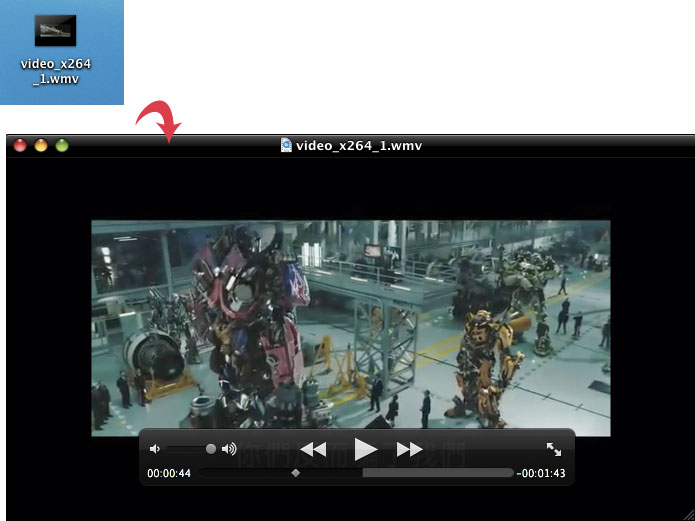Set maximum volume with the loud speaker icon
The image size is (695, 521).
229,449
